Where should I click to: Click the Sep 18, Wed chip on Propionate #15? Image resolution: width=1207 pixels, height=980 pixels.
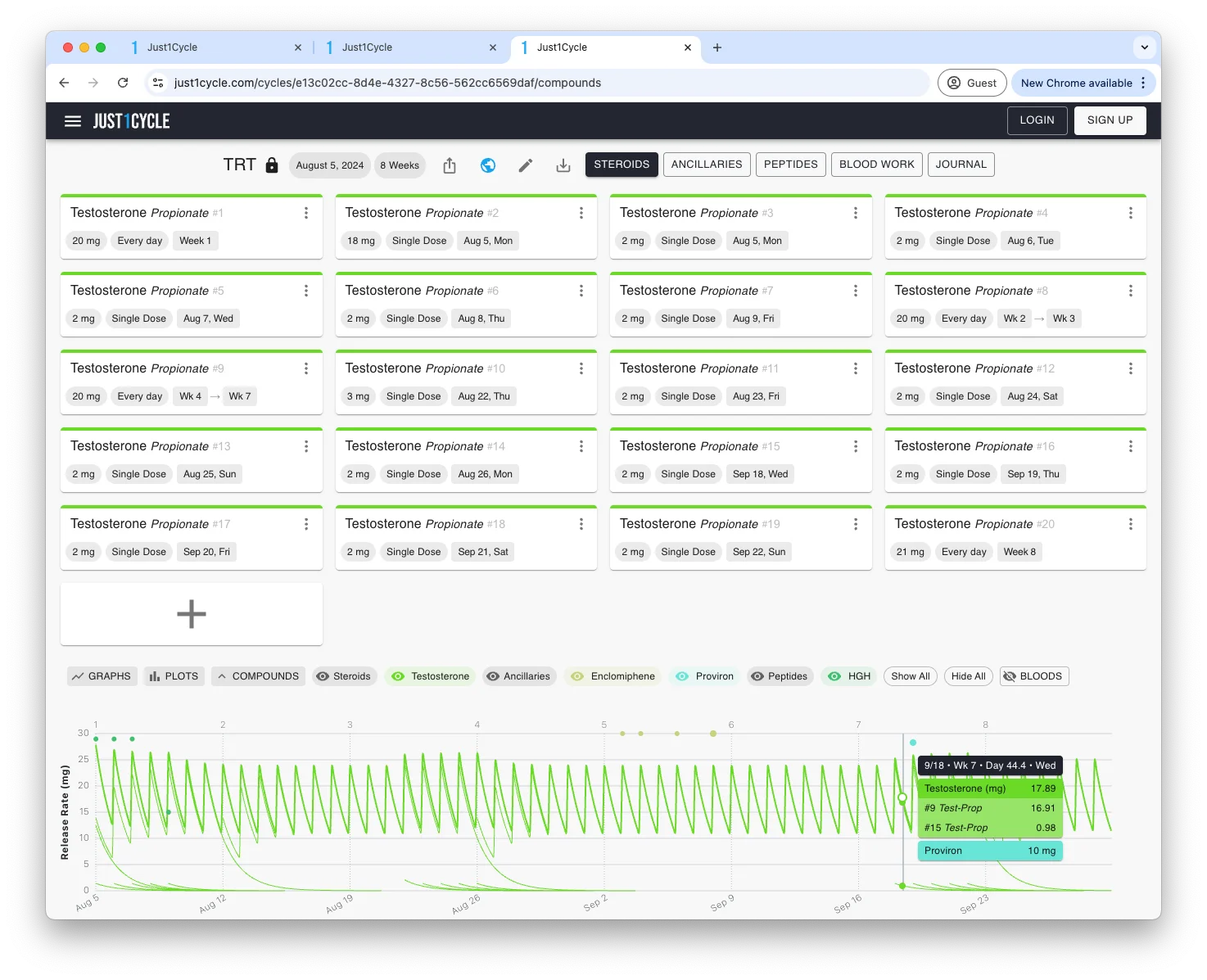click(x=761, y=474)
